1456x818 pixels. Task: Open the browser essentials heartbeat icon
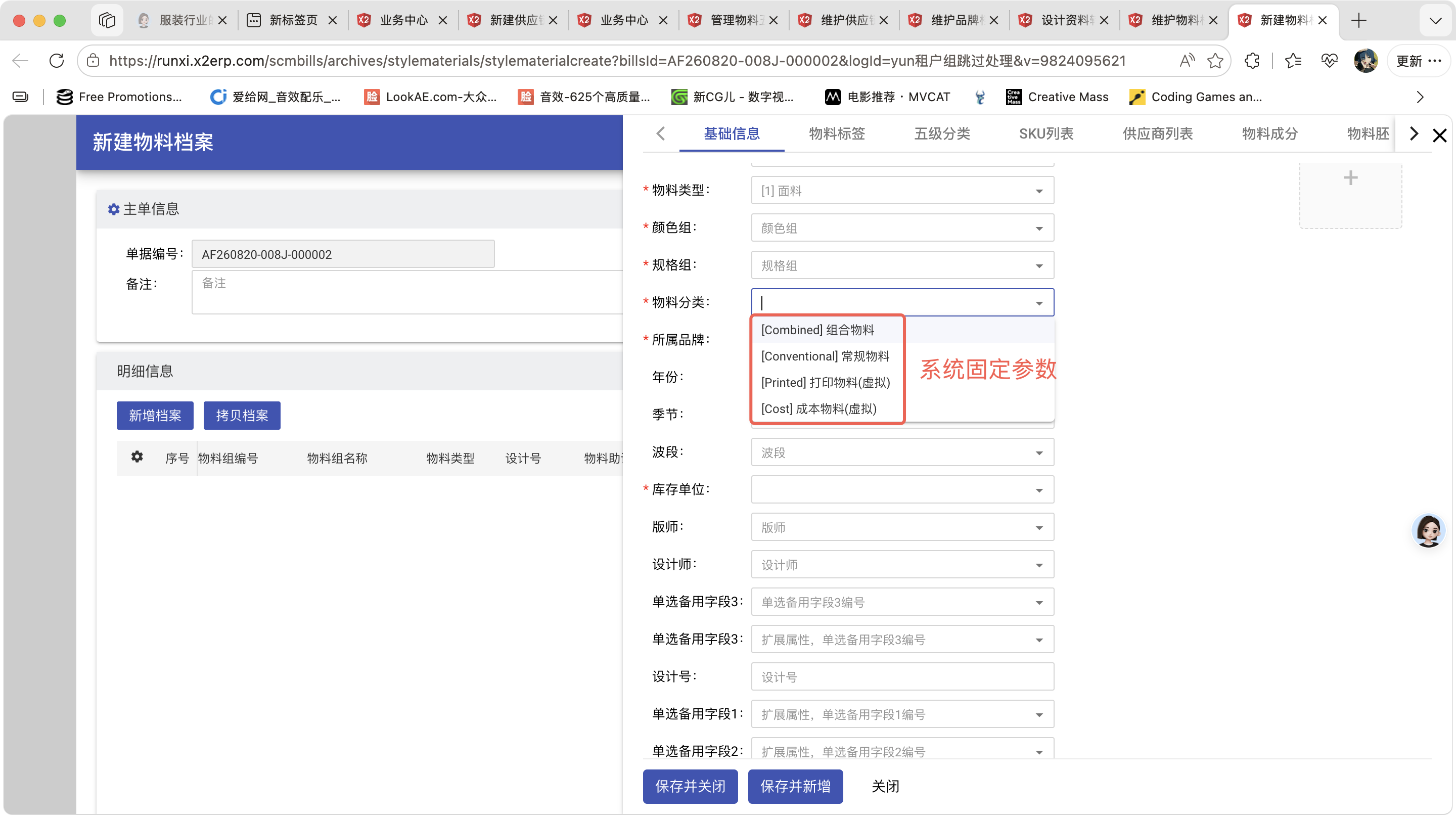[x=1330, y=61]
